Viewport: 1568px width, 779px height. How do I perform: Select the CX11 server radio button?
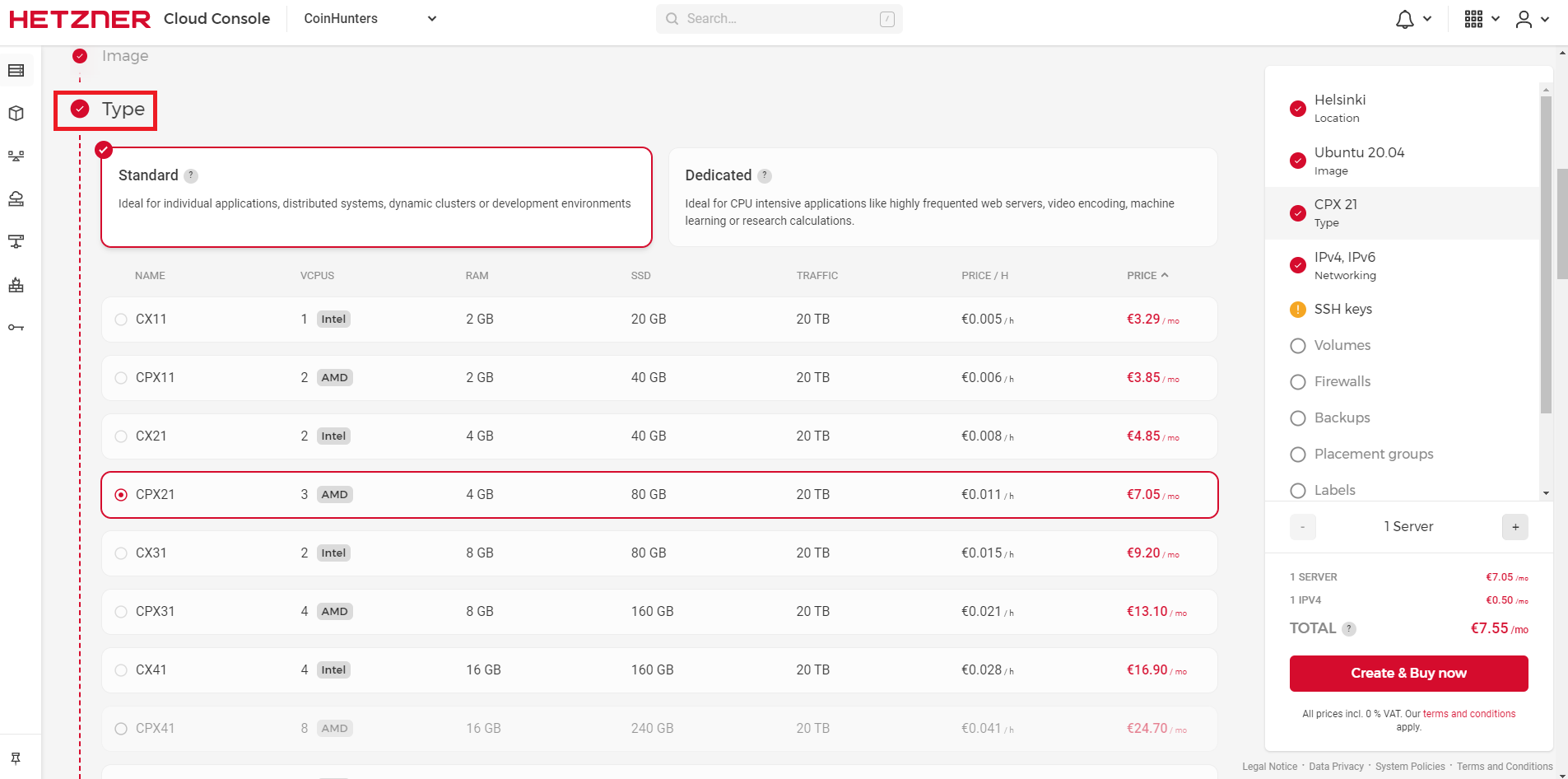(x=121, y=320)
